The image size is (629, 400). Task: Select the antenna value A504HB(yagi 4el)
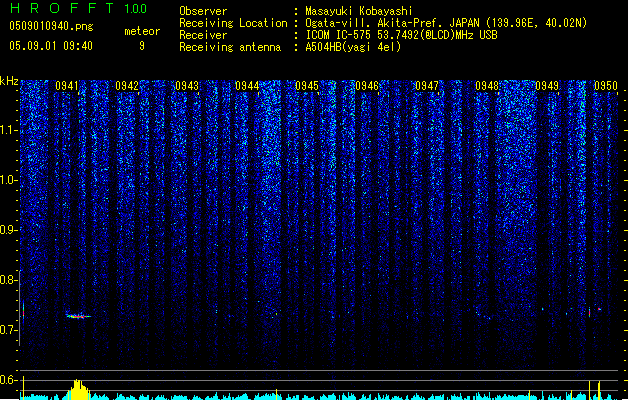pos(353,47)
